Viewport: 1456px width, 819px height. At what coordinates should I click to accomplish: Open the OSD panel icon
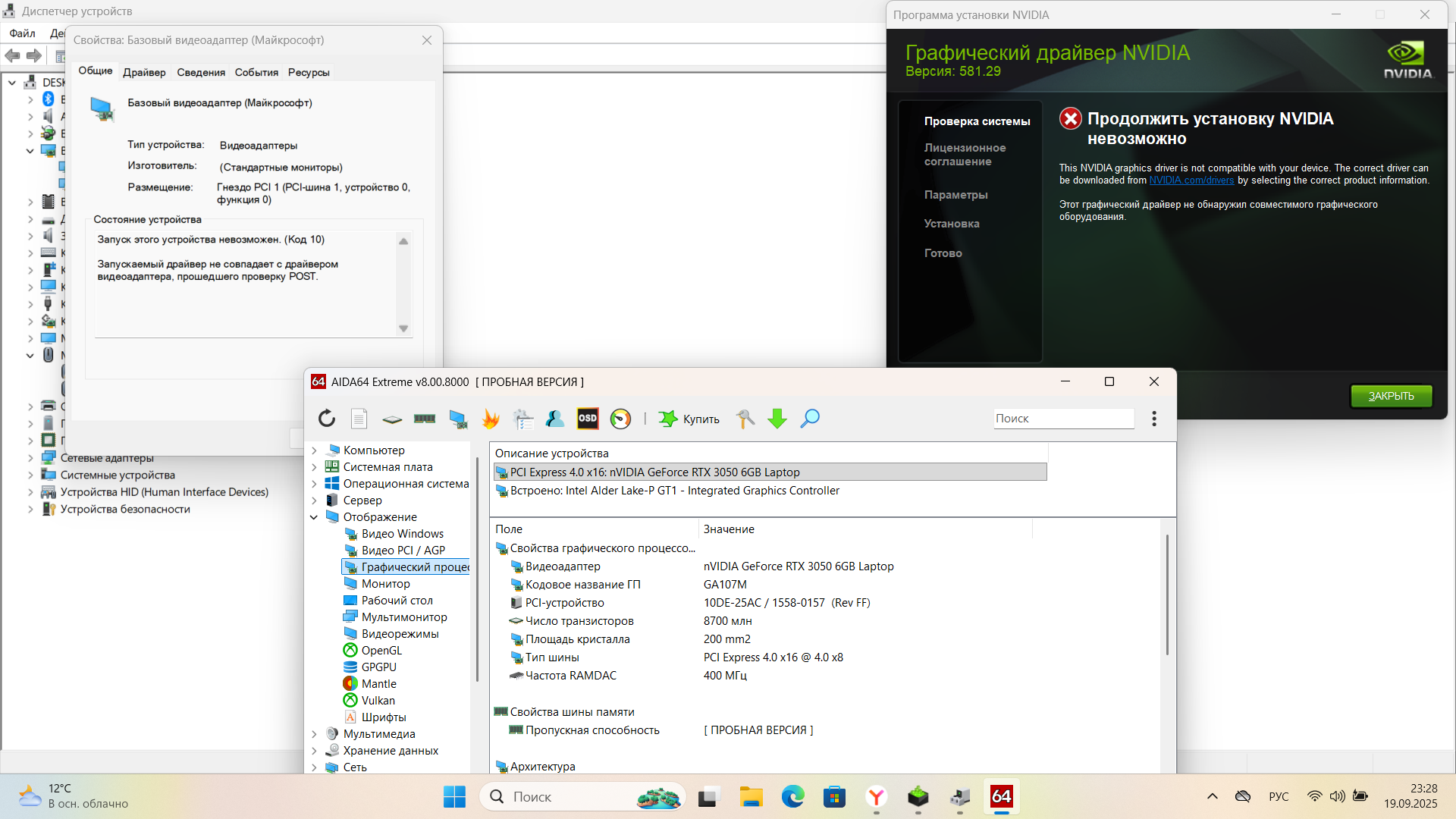pyautogui.click(x=588, y=419)
